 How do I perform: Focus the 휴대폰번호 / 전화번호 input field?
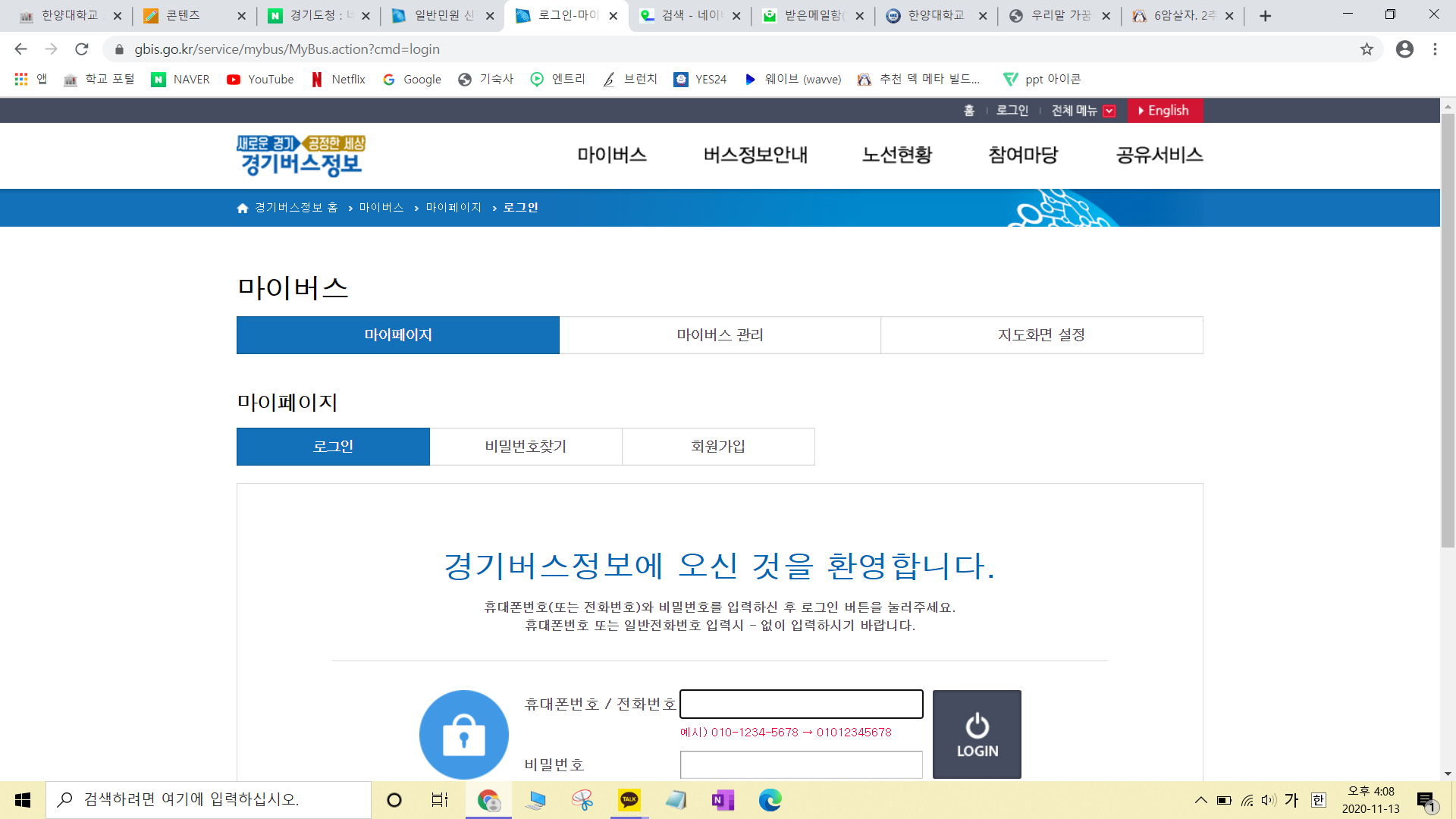click(802, 704)
